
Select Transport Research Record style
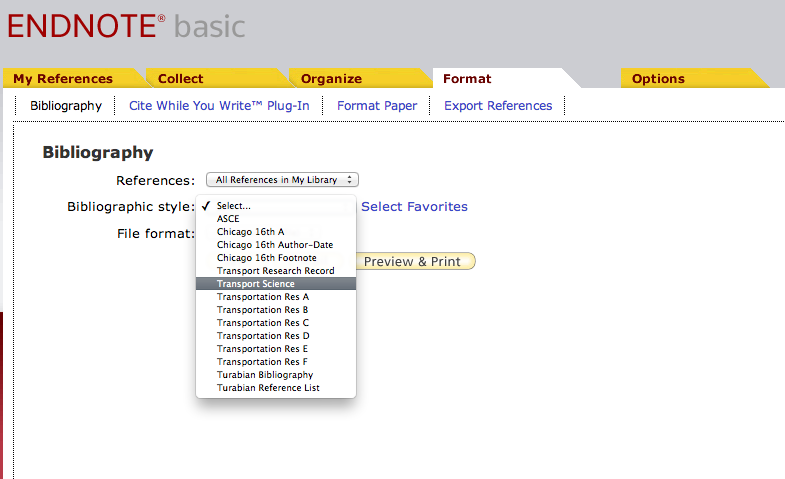tap(276, 271)
